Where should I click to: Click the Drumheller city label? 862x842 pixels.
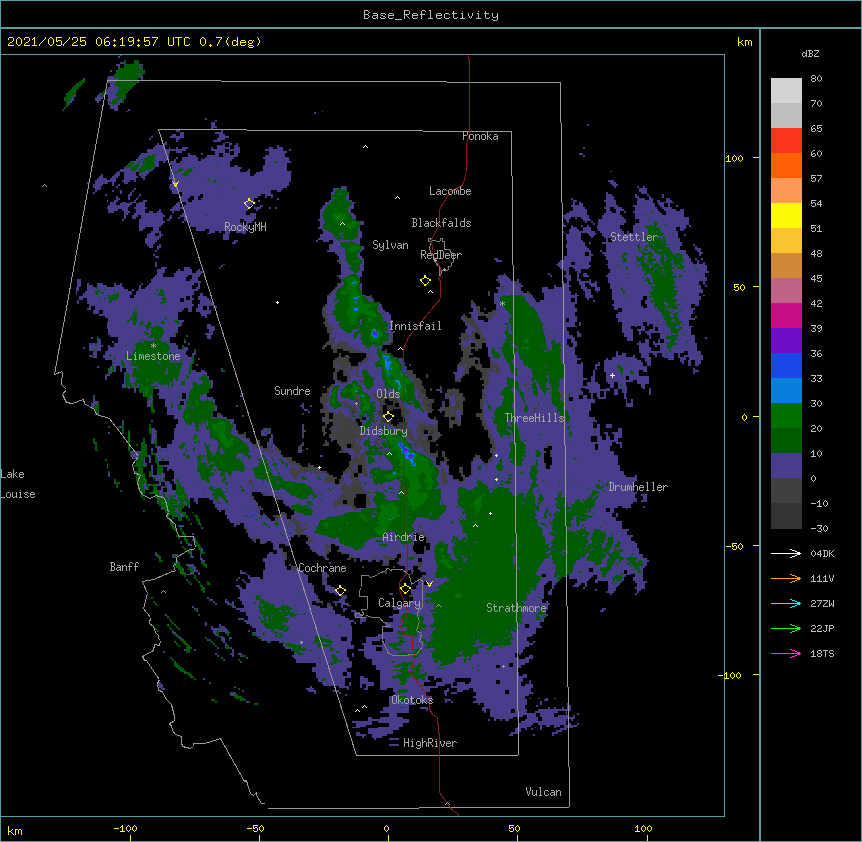coord(638,487)
